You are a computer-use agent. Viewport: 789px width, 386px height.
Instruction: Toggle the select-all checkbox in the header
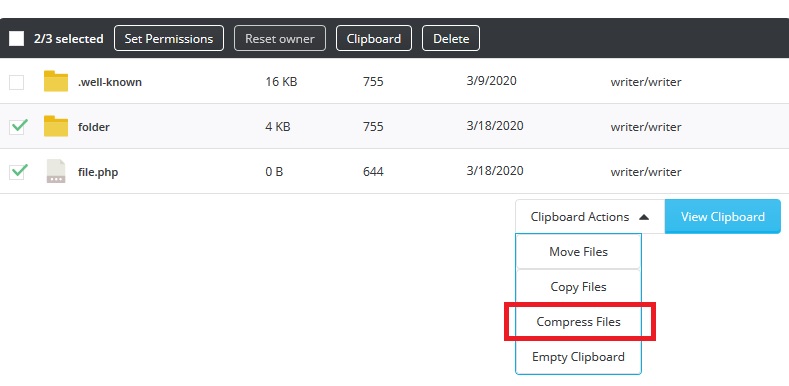[x=17, y=39]
